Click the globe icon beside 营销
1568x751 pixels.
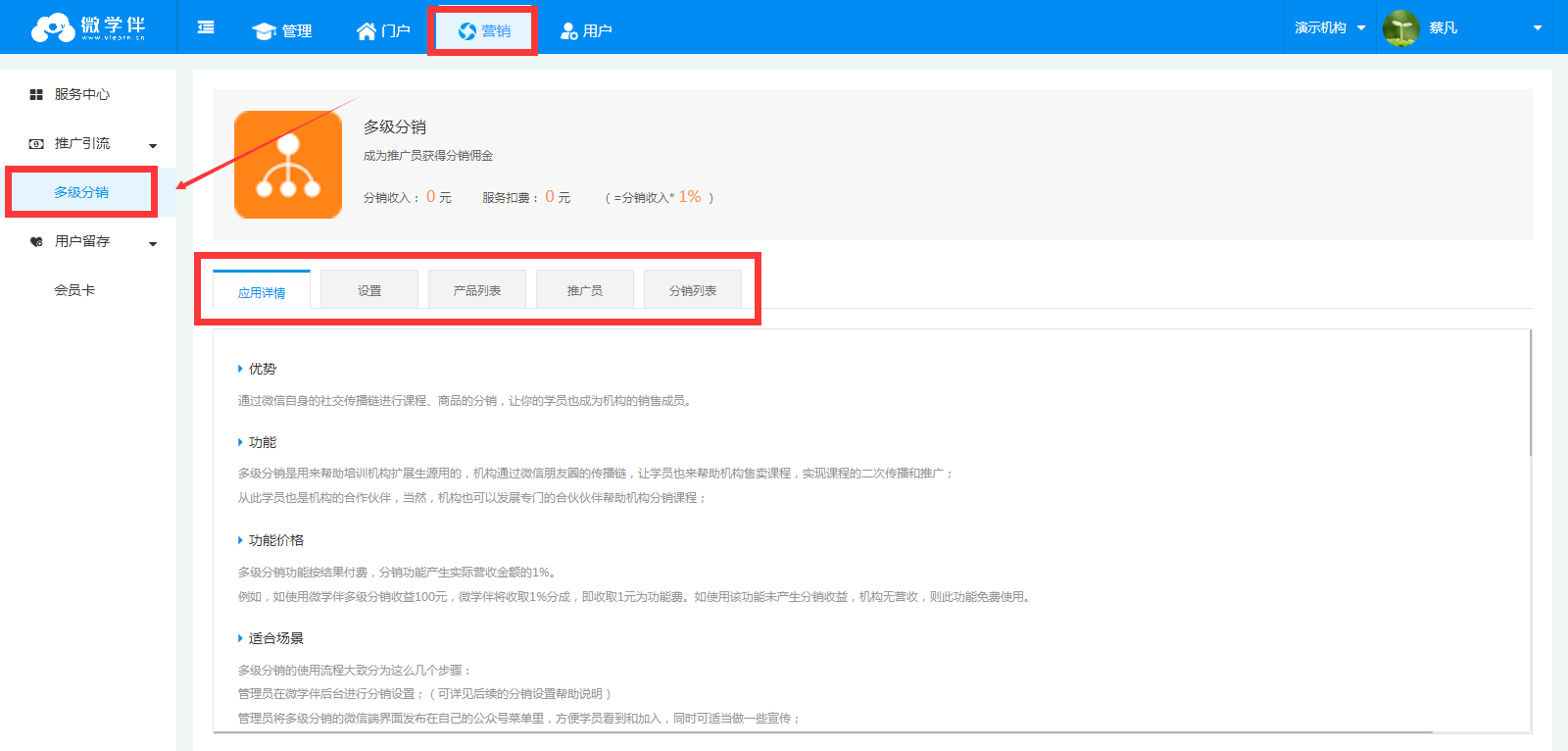click(x=467, y=31)
